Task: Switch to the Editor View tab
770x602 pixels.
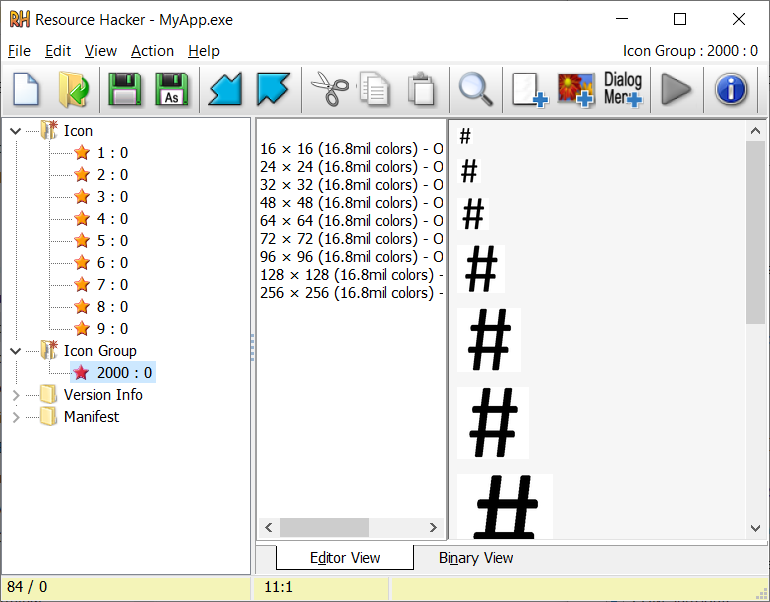Action: [345, 558]
